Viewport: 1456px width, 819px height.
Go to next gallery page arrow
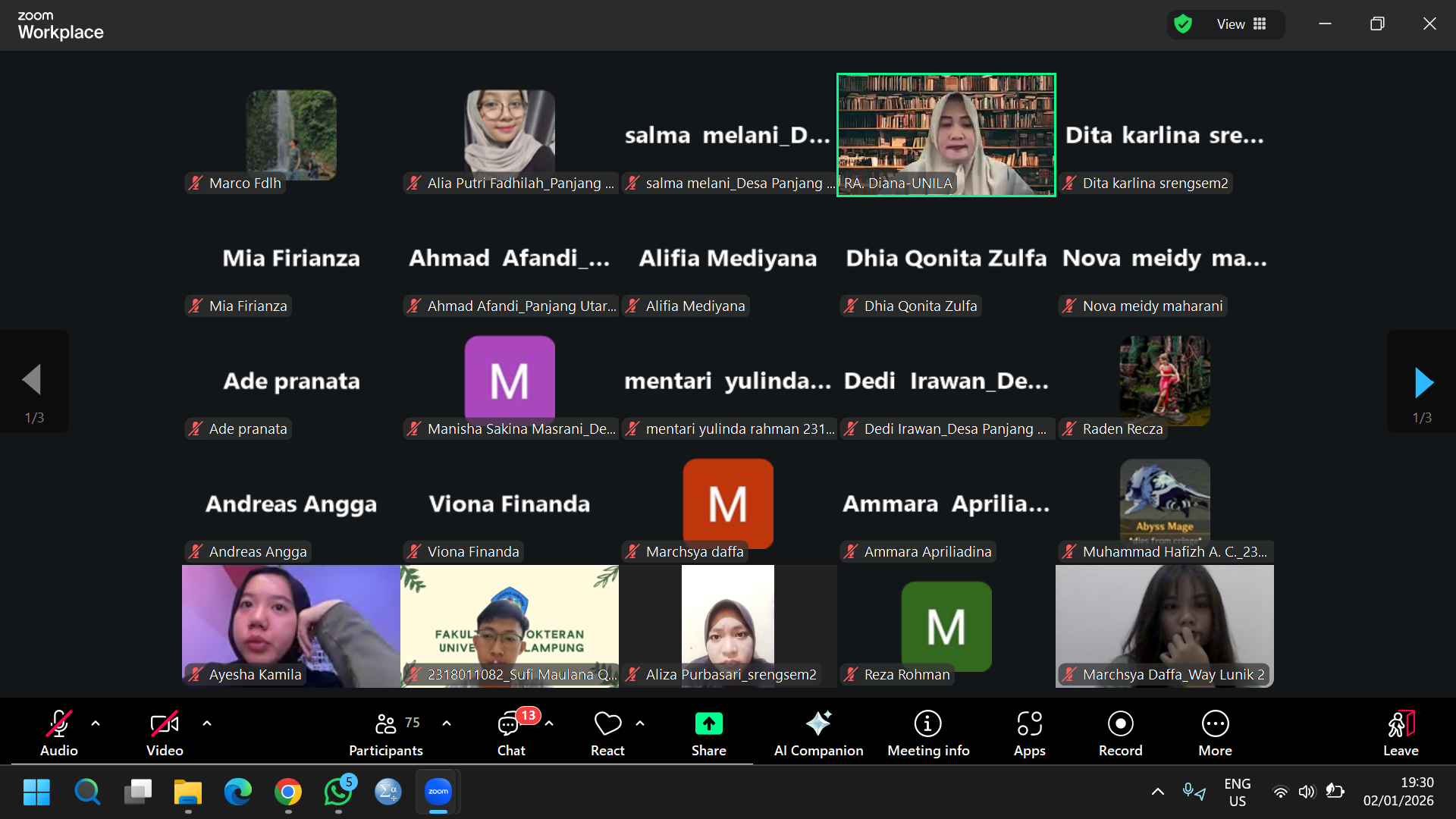pos(1423,382)
